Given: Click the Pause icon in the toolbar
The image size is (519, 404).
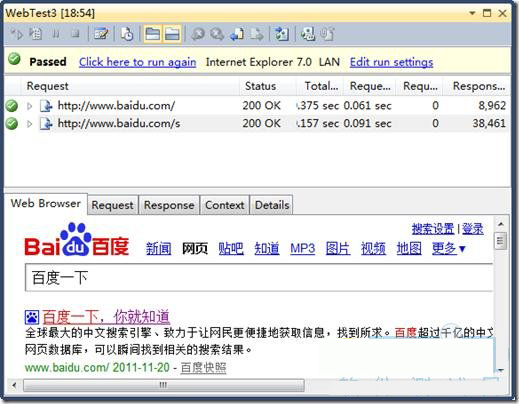Looking at the screenshot, I should click(x=56, y=34).
